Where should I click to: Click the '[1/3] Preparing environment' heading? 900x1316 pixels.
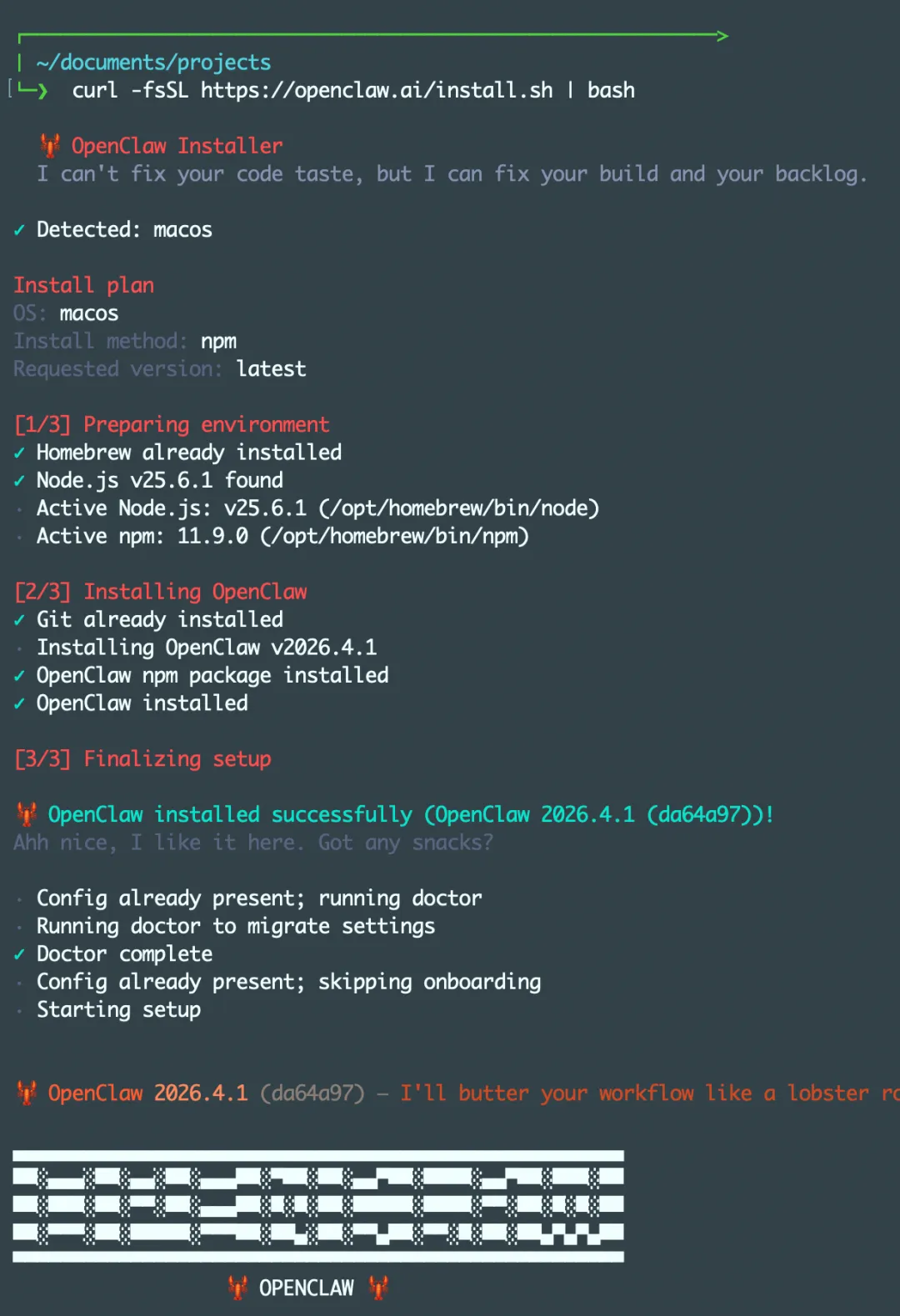tap(172, 425)
